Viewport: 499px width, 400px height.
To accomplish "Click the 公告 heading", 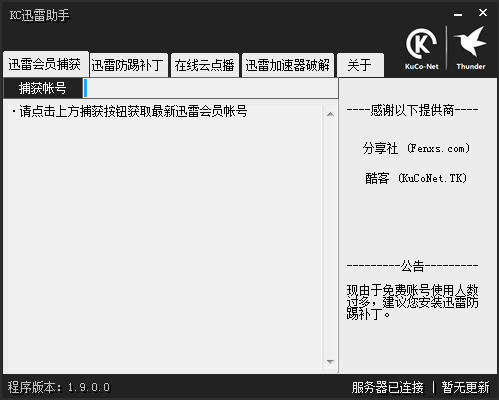I will tap(412, 266).
